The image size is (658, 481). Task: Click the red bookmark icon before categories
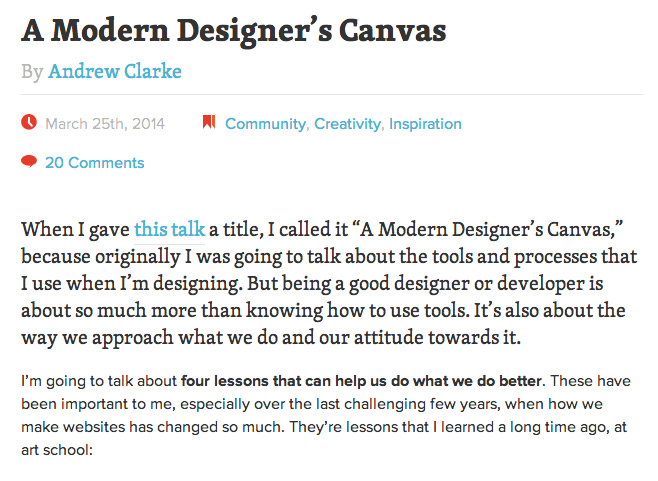coord(208,123)
